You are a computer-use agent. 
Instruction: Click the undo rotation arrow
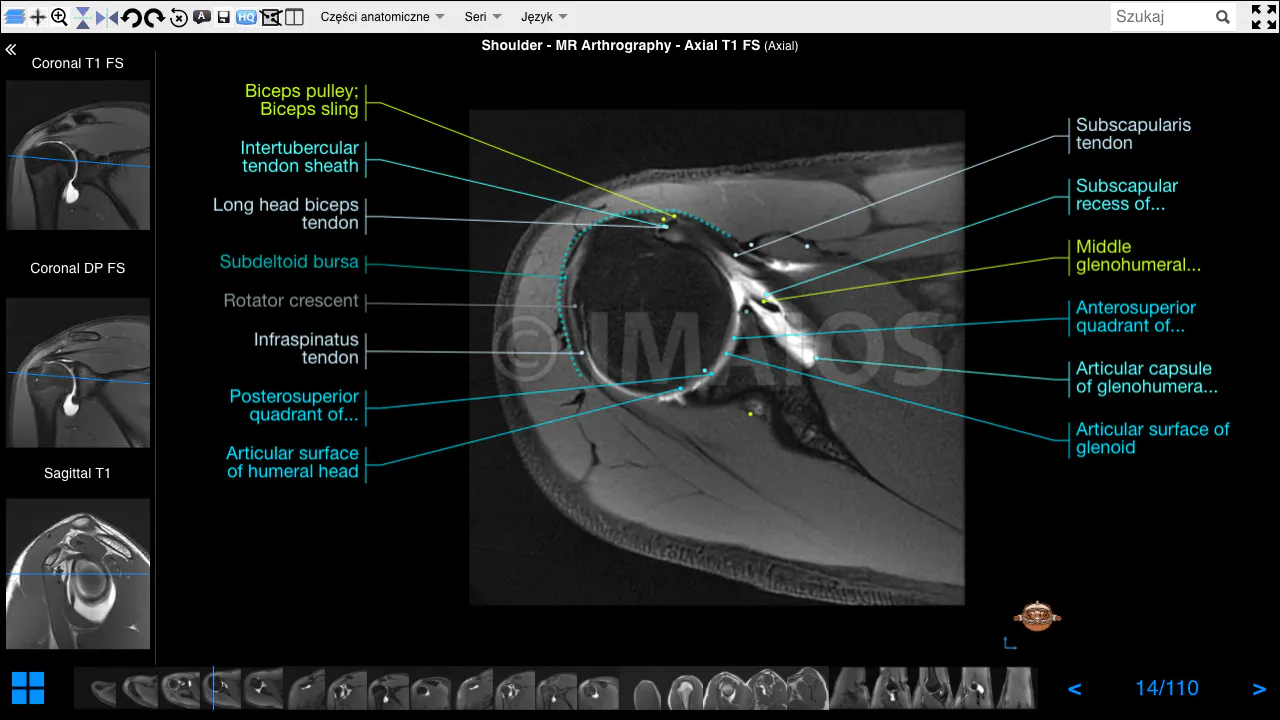[133, 16]
